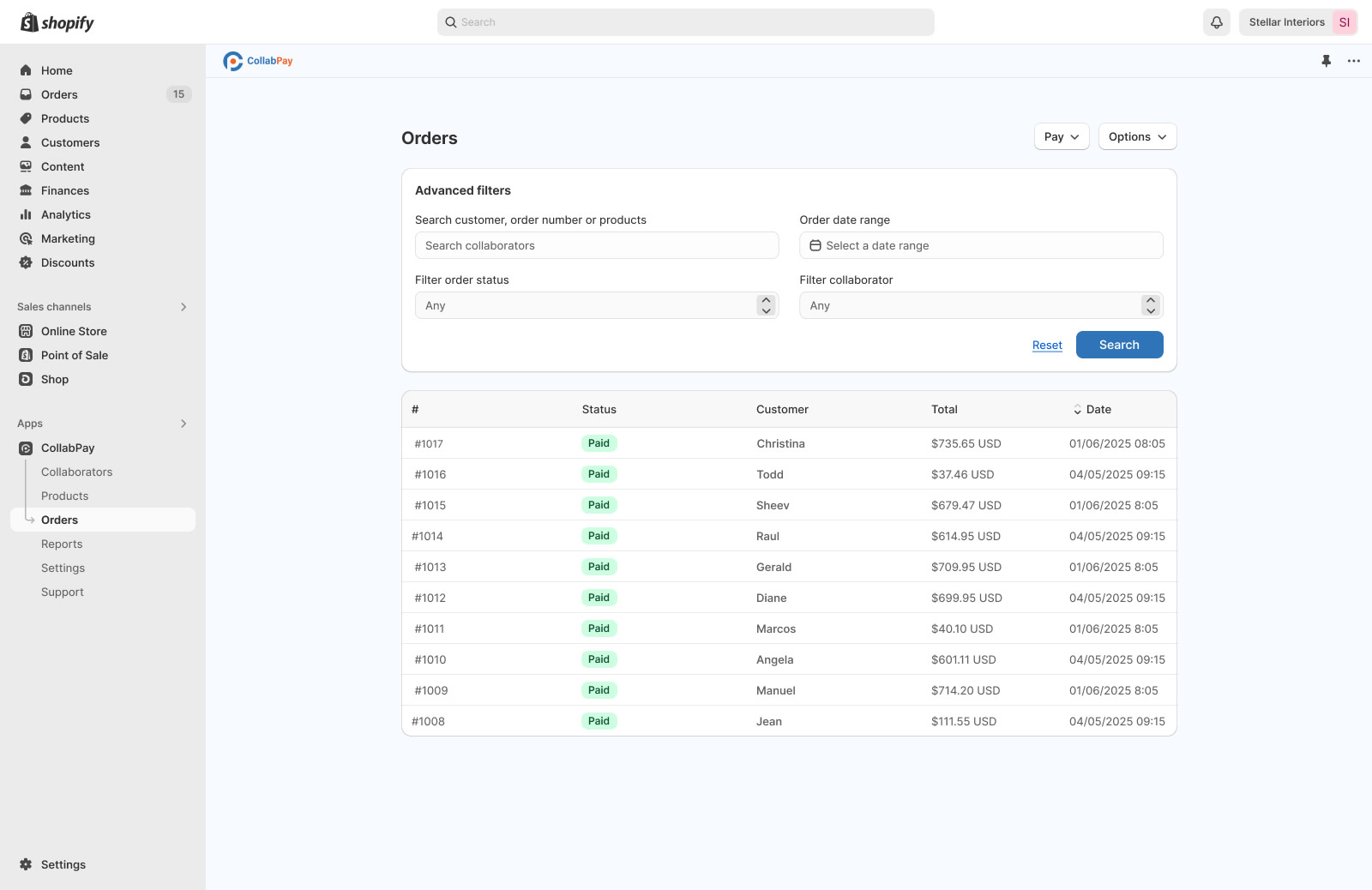Open the three-dot more actions menu
Screen dimensions: 1372x890
click(x=1353, y=61)
